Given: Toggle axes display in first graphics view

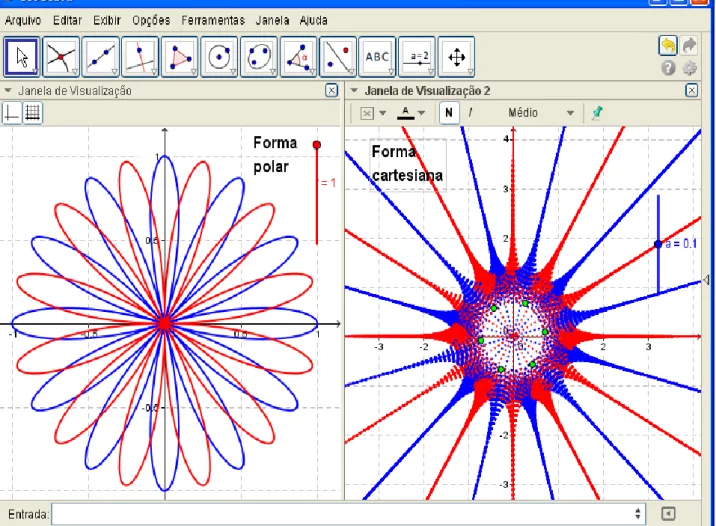Looking at the screenshot, I should coord(11,113).
